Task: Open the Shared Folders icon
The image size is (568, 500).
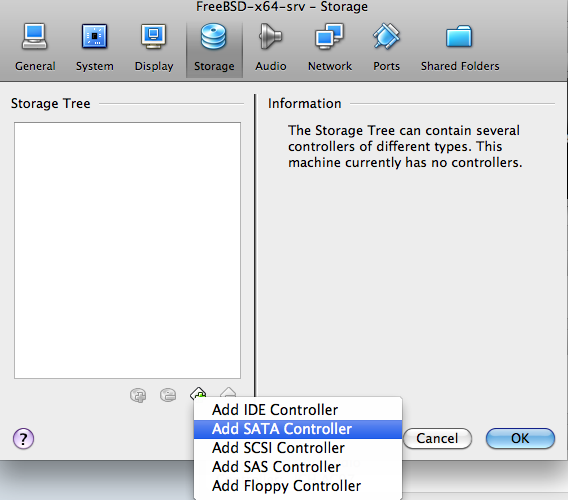Action: (459, 36)
